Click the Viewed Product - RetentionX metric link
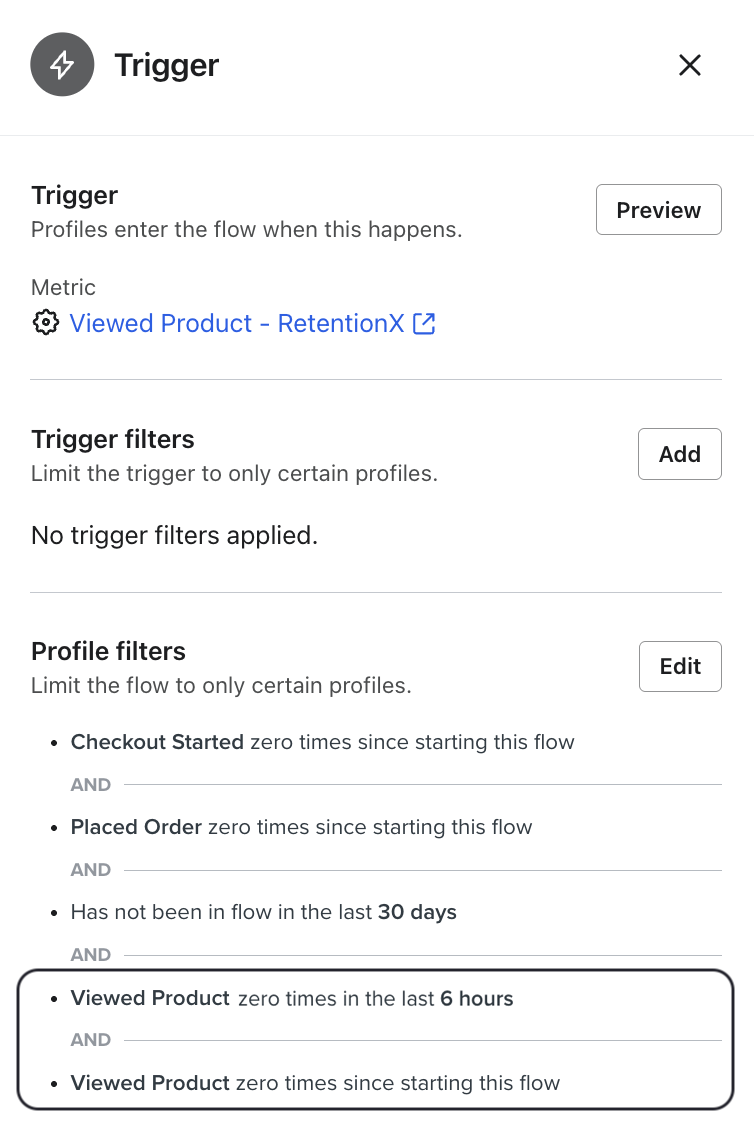The image size is (754, 1134). coord(235,323)
